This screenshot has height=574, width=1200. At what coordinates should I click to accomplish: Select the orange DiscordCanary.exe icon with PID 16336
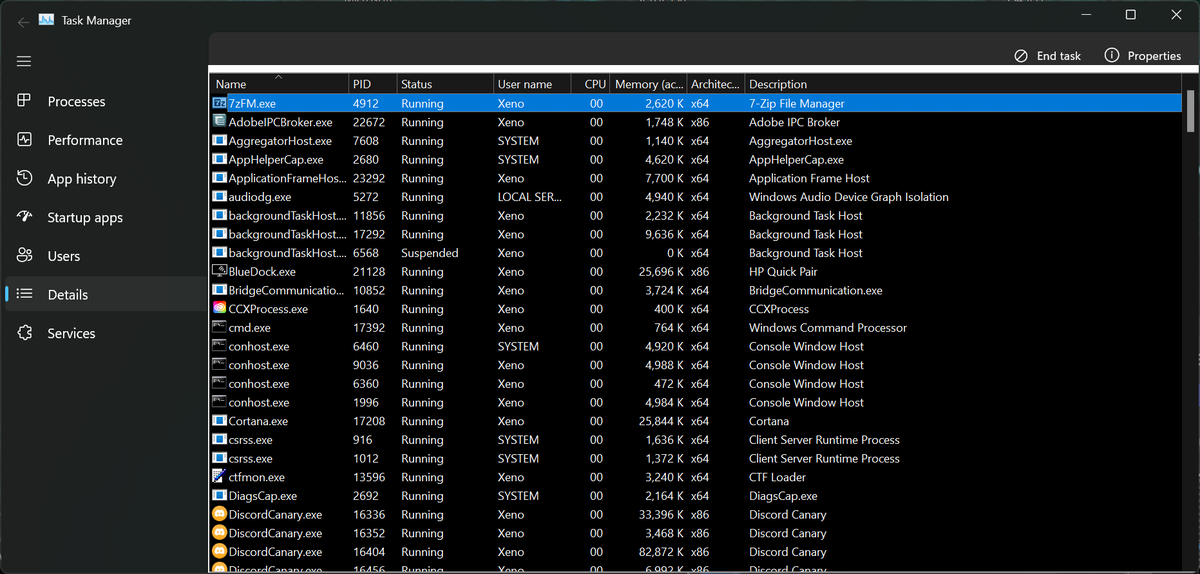pos(220,515)
